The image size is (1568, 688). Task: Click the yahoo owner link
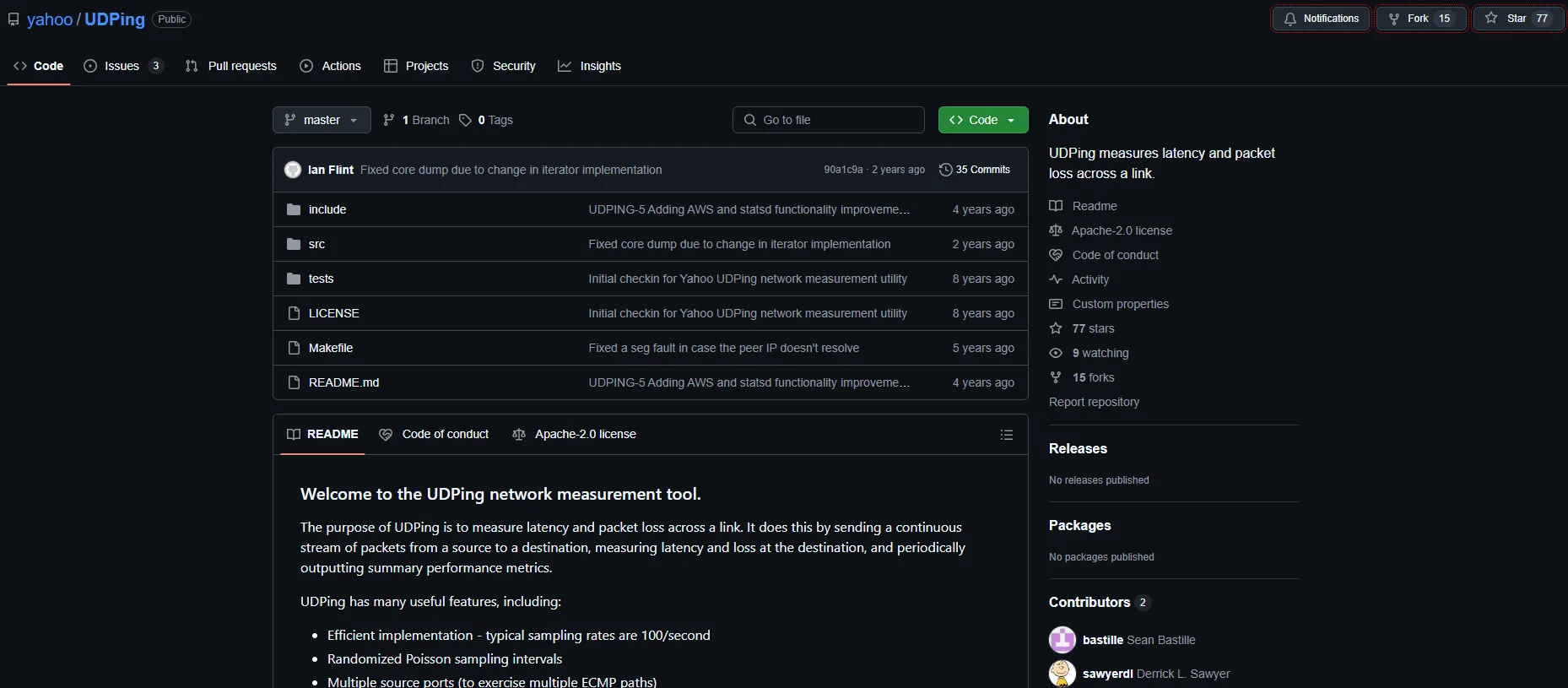tap(50, 19)
